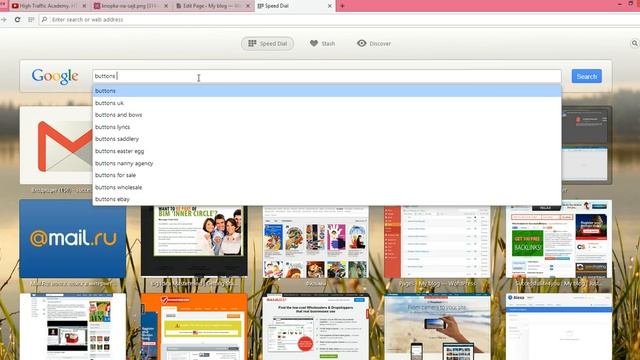
Task: Open the Pages My blog WordPress tile
Action: (437, 242)
